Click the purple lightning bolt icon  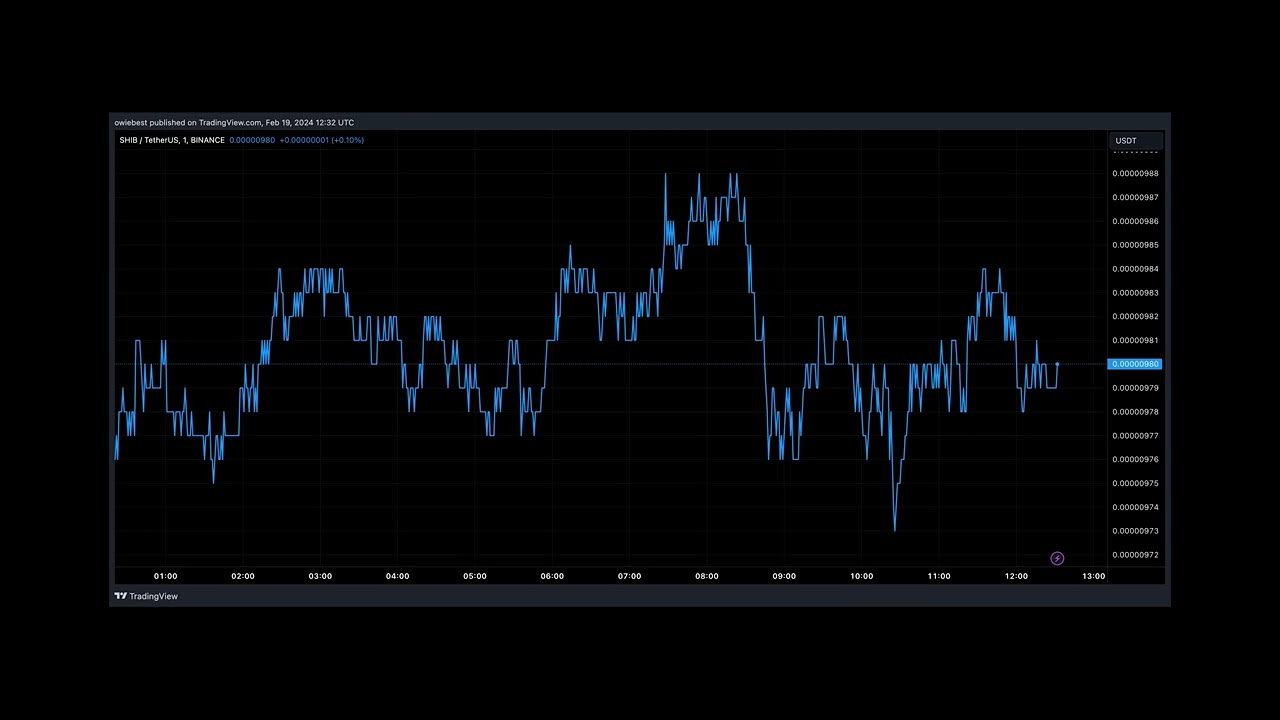pos(1057,558)
